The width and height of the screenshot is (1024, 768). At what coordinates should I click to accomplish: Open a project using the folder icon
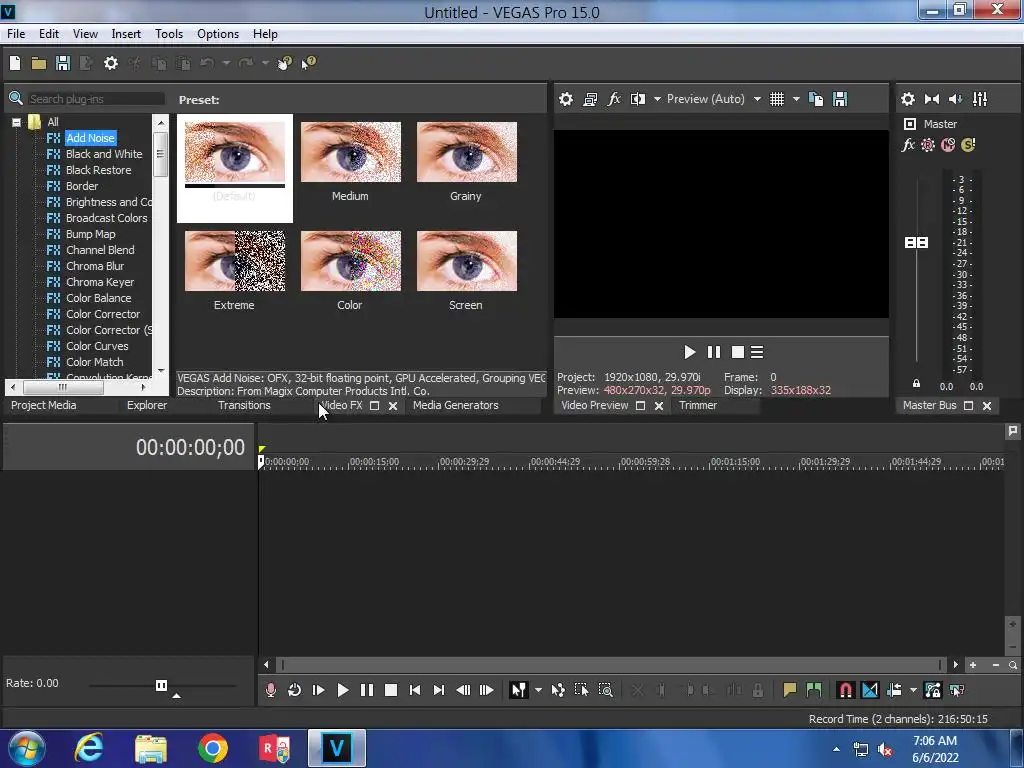39,63
